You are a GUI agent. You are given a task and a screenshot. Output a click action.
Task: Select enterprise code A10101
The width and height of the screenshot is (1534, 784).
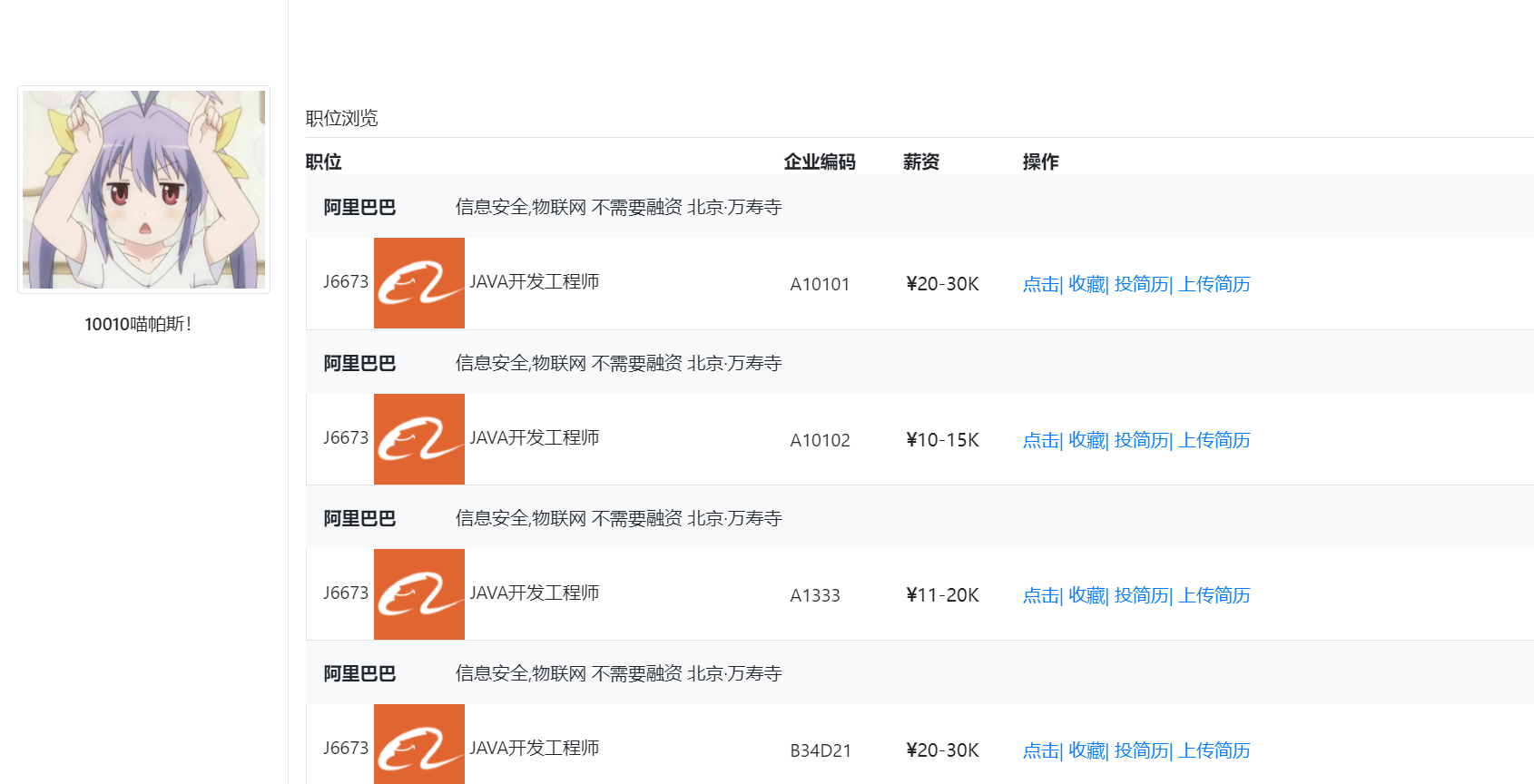[820, 284]
